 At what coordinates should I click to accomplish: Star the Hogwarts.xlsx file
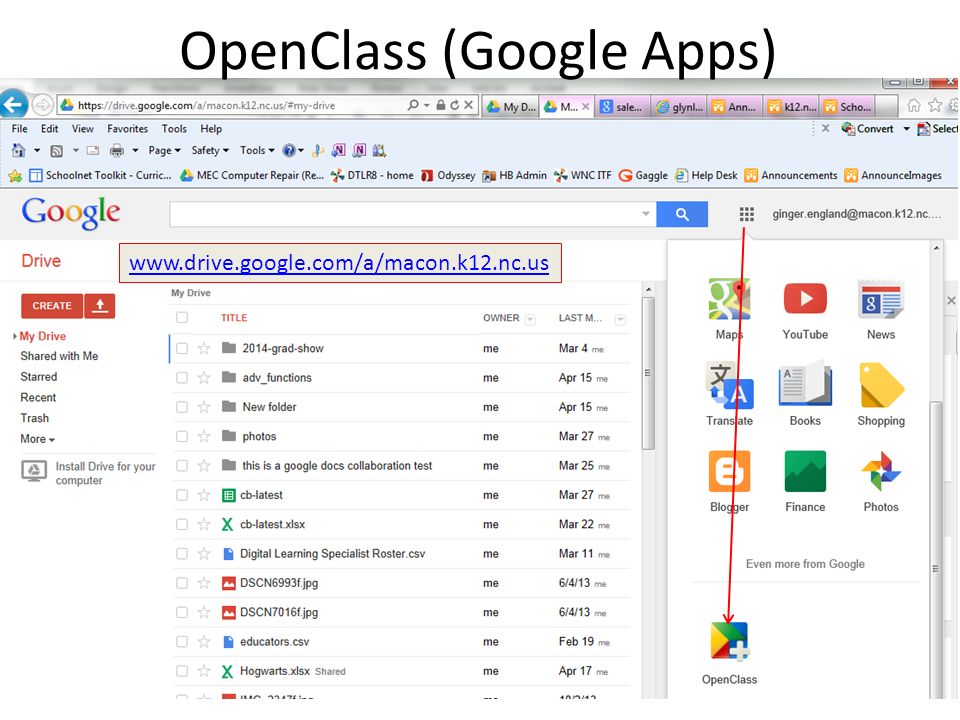204,672
